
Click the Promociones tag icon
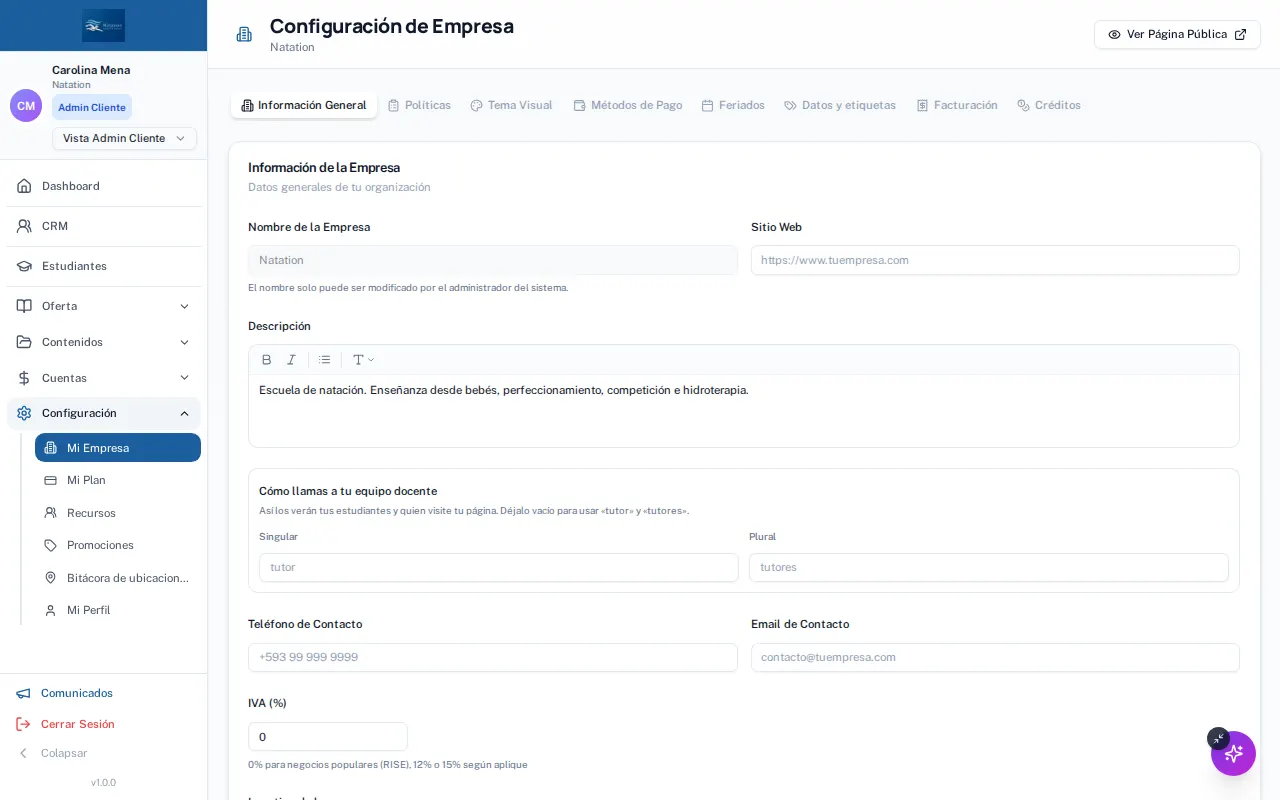coord(50,545)
